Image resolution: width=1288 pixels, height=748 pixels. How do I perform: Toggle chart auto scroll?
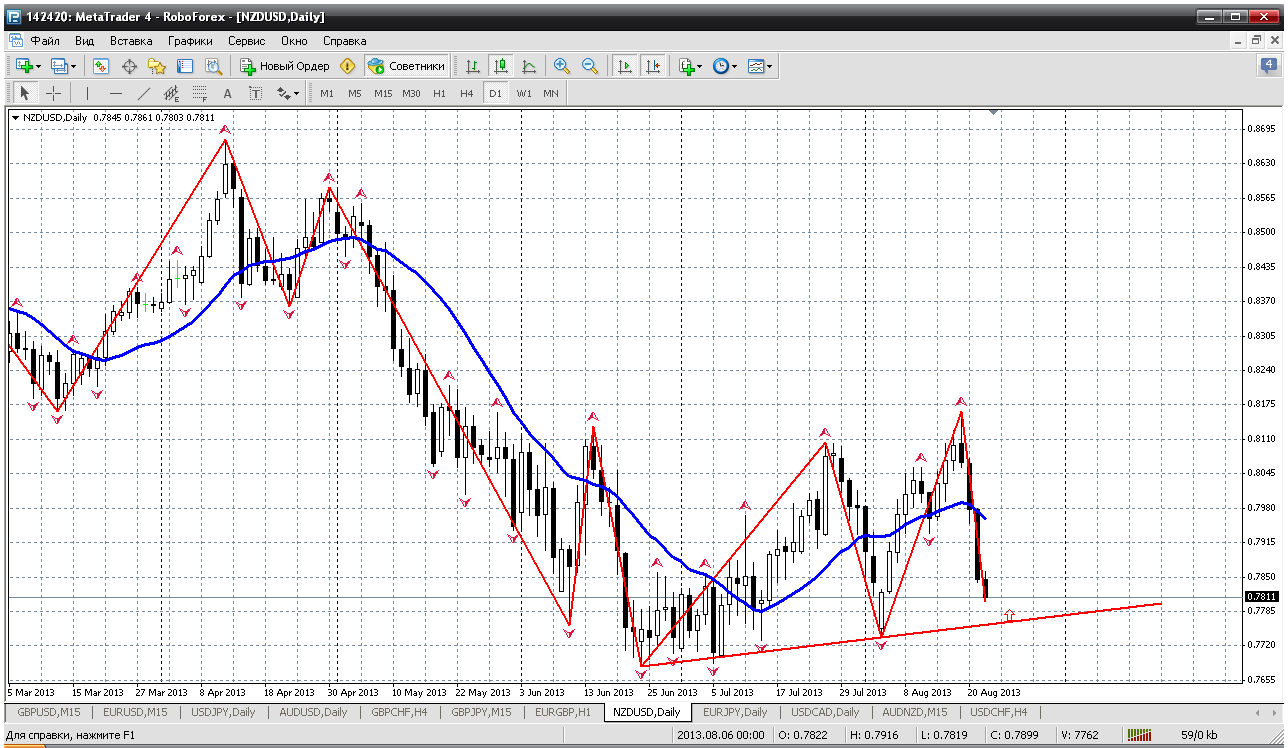625,66
